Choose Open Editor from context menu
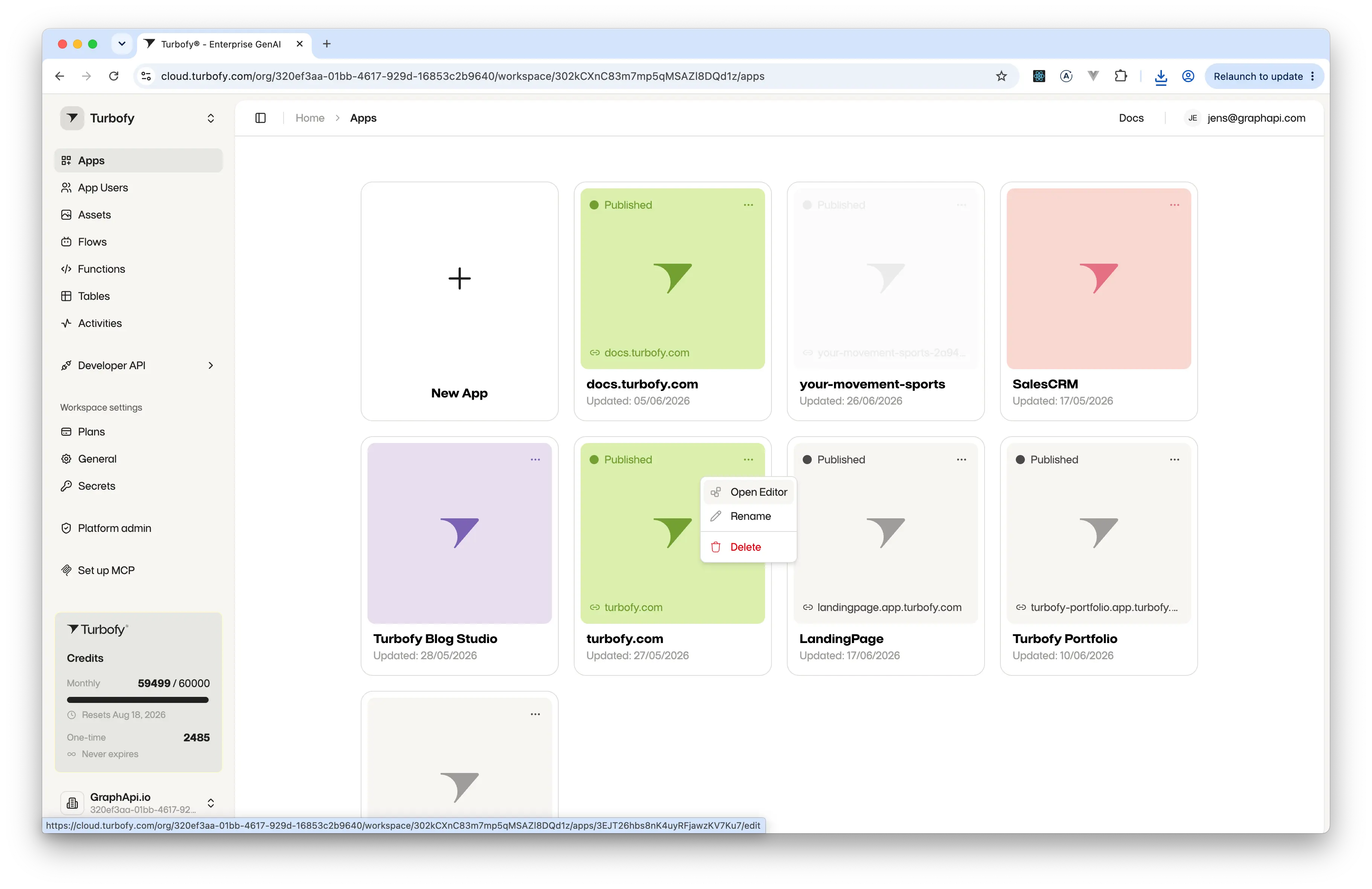 pos(748,492)
